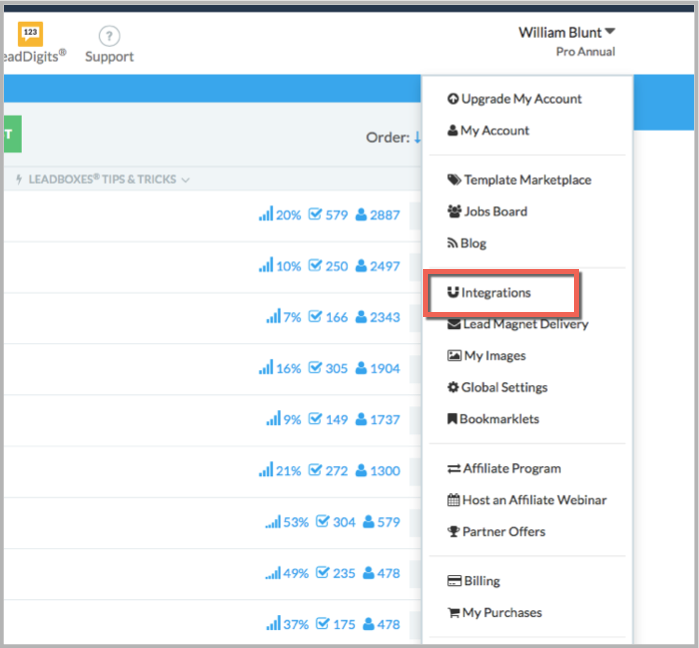This screenshot has width=699, height=648.
Task: Open My Purchases
Action: point(494,613)
